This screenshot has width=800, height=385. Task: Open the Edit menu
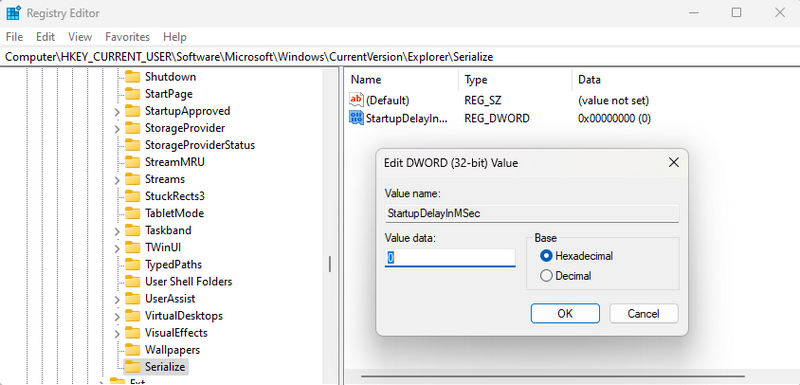[x=45, y=37]
